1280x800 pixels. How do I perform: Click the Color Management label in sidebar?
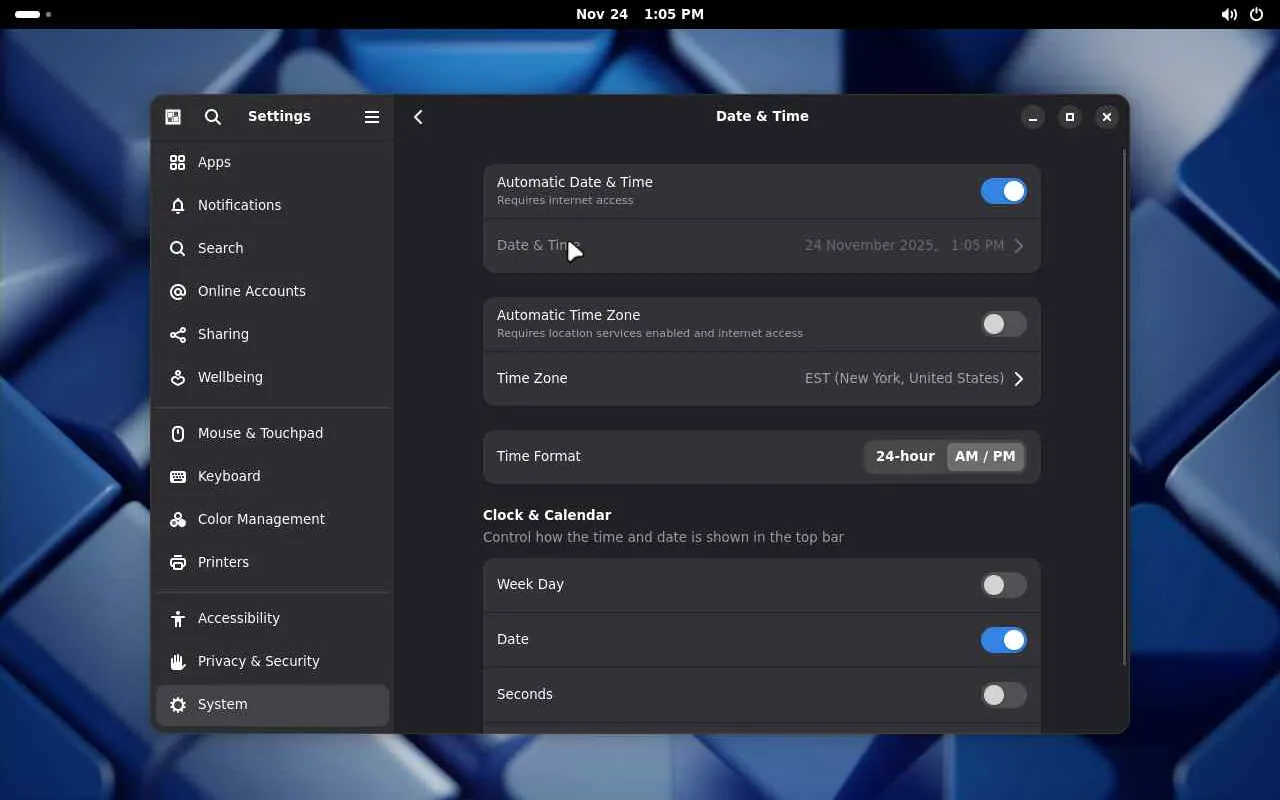point(261,519)
